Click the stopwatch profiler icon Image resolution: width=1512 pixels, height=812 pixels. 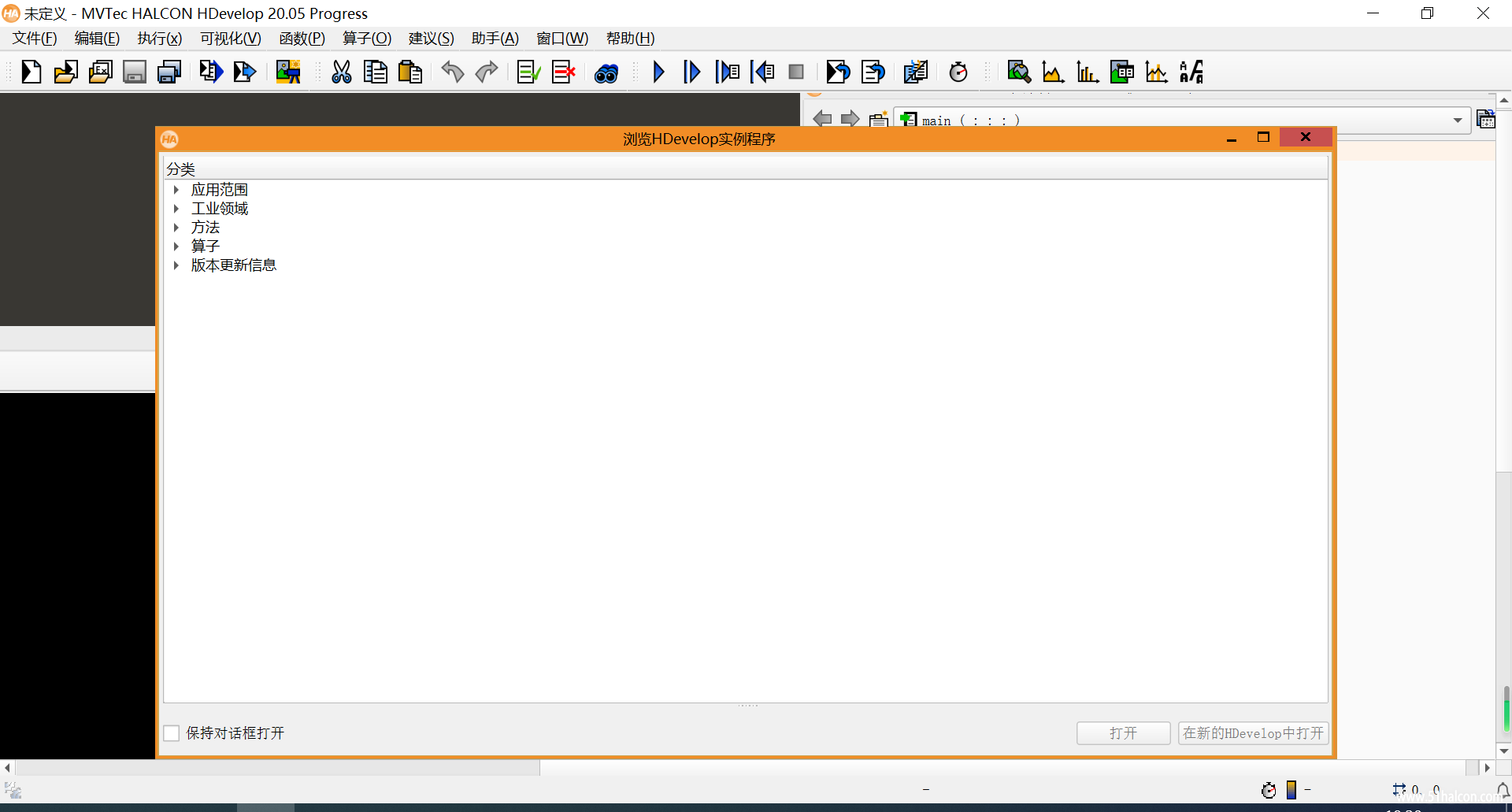pyautogui.click(x=958, y=72)
